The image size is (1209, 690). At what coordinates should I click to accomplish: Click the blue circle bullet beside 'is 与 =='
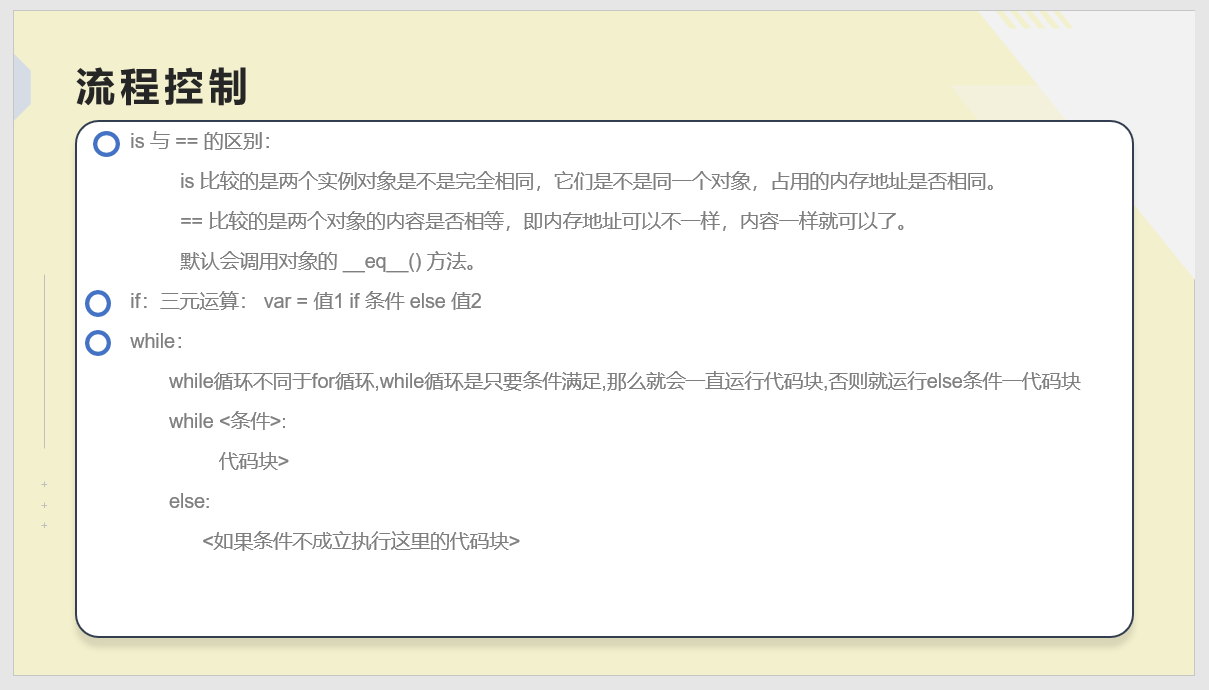pos(107,144)
